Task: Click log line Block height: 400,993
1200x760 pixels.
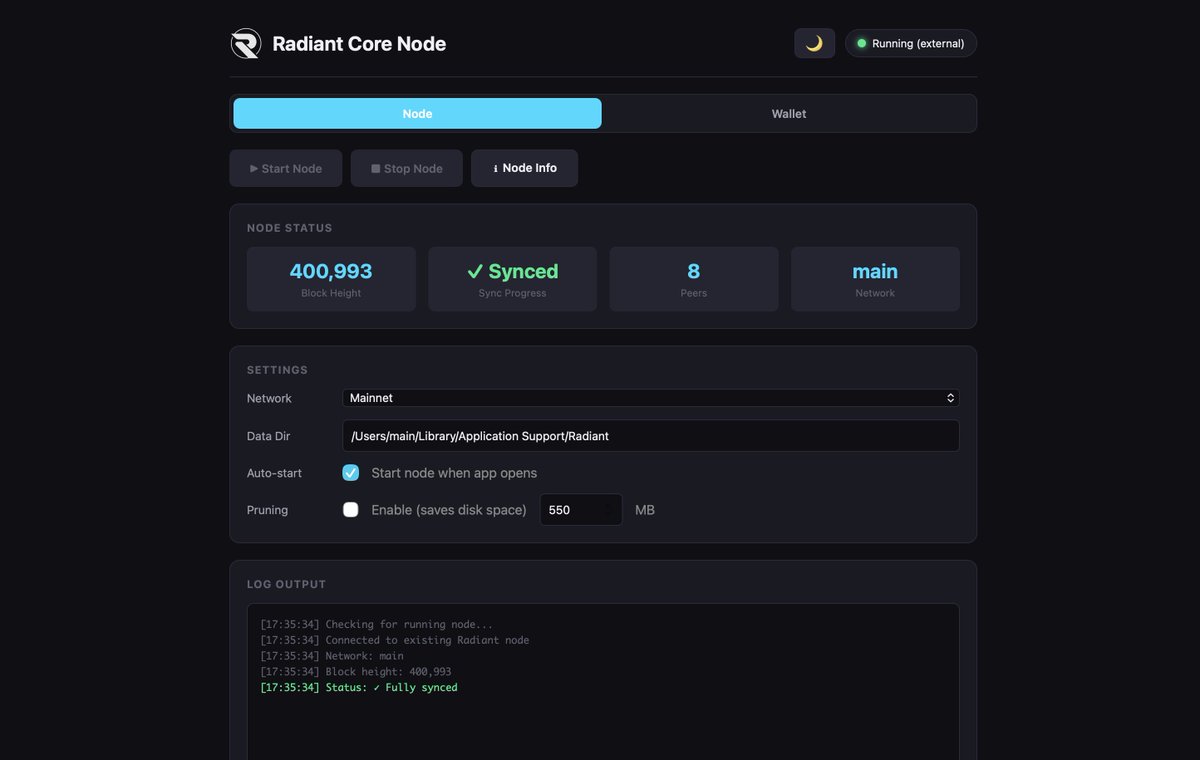Action: click(356, 672)
